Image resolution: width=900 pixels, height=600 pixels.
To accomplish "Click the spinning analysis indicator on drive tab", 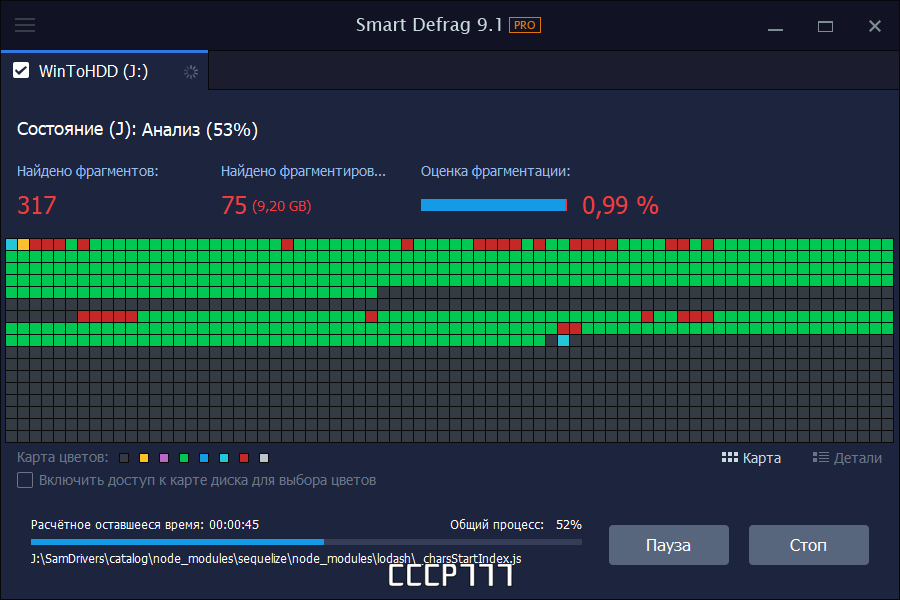I will click(x=189, y=71).
